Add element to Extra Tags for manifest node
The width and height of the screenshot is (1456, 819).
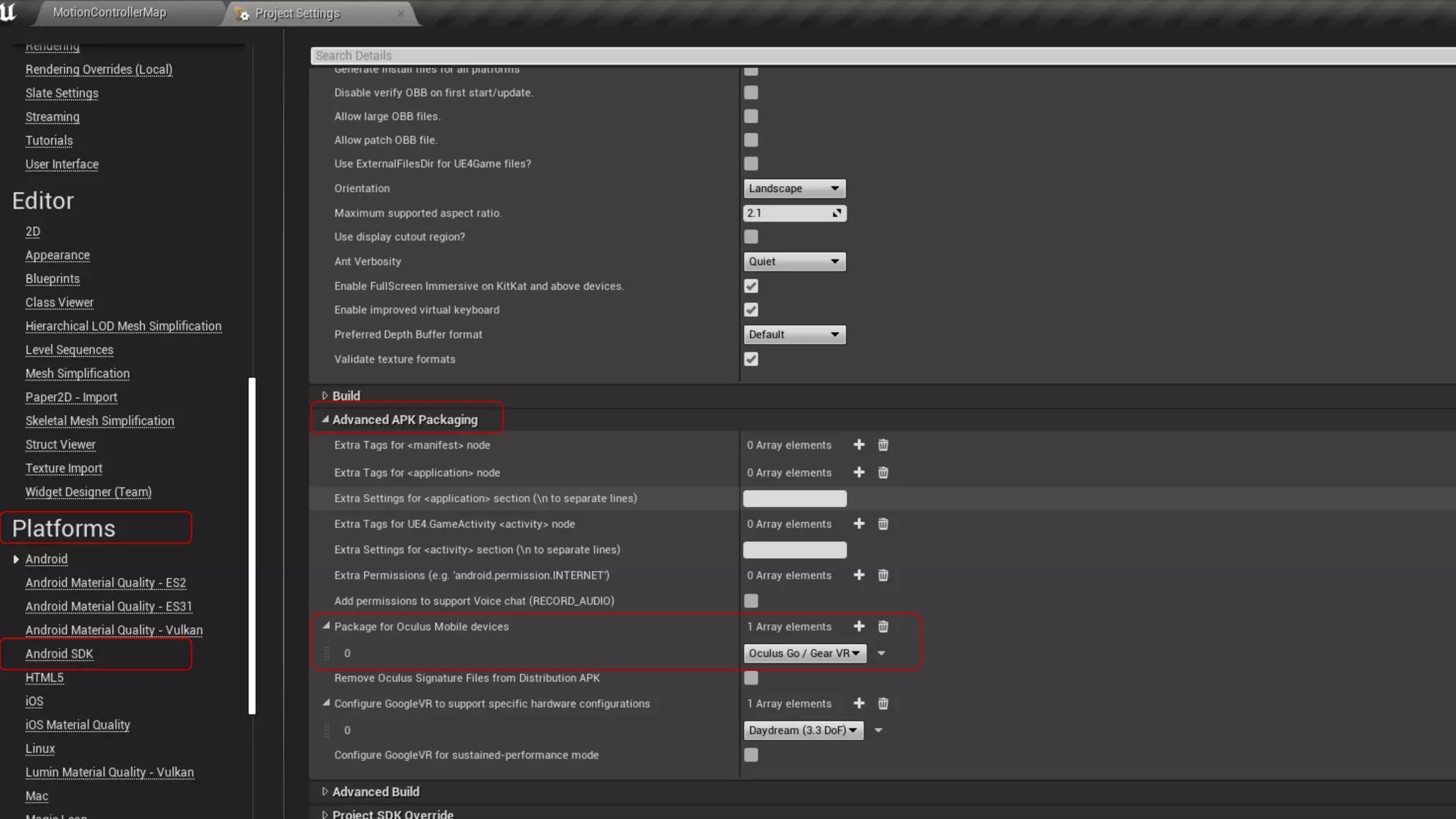pos(859,445)
